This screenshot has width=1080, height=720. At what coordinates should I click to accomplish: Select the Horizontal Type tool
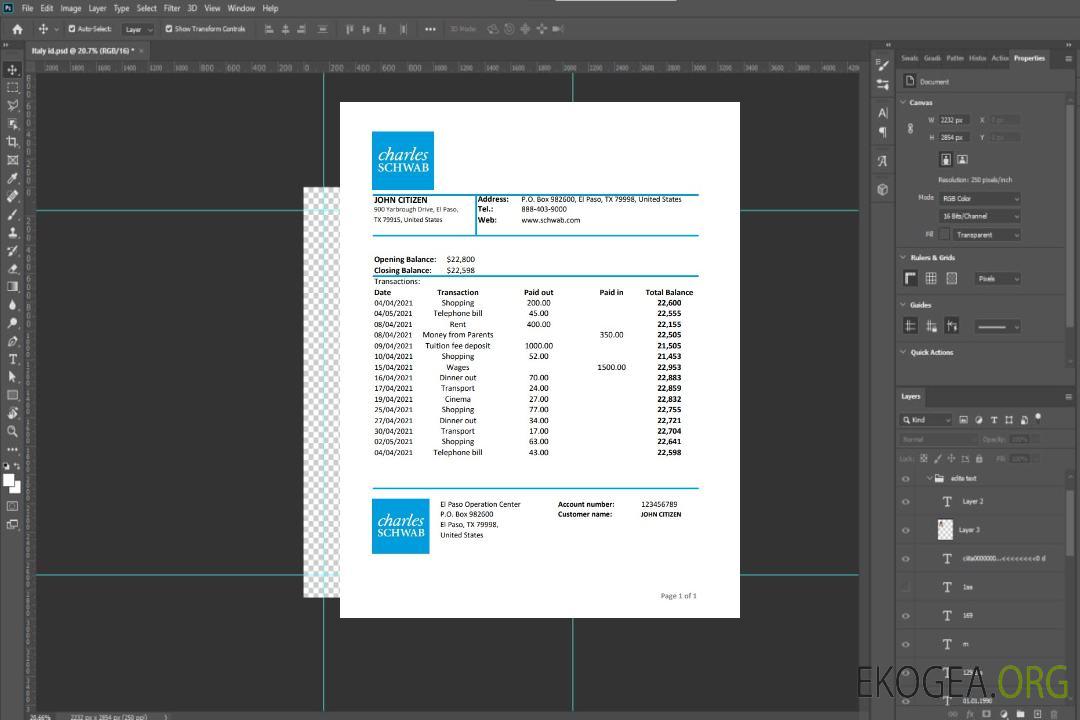pyautogui.click(x=12, y=359)
